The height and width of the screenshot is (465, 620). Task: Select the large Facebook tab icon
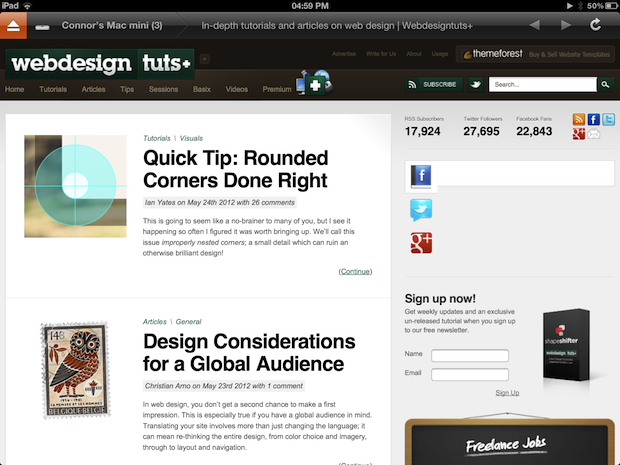tap(421, 176)
